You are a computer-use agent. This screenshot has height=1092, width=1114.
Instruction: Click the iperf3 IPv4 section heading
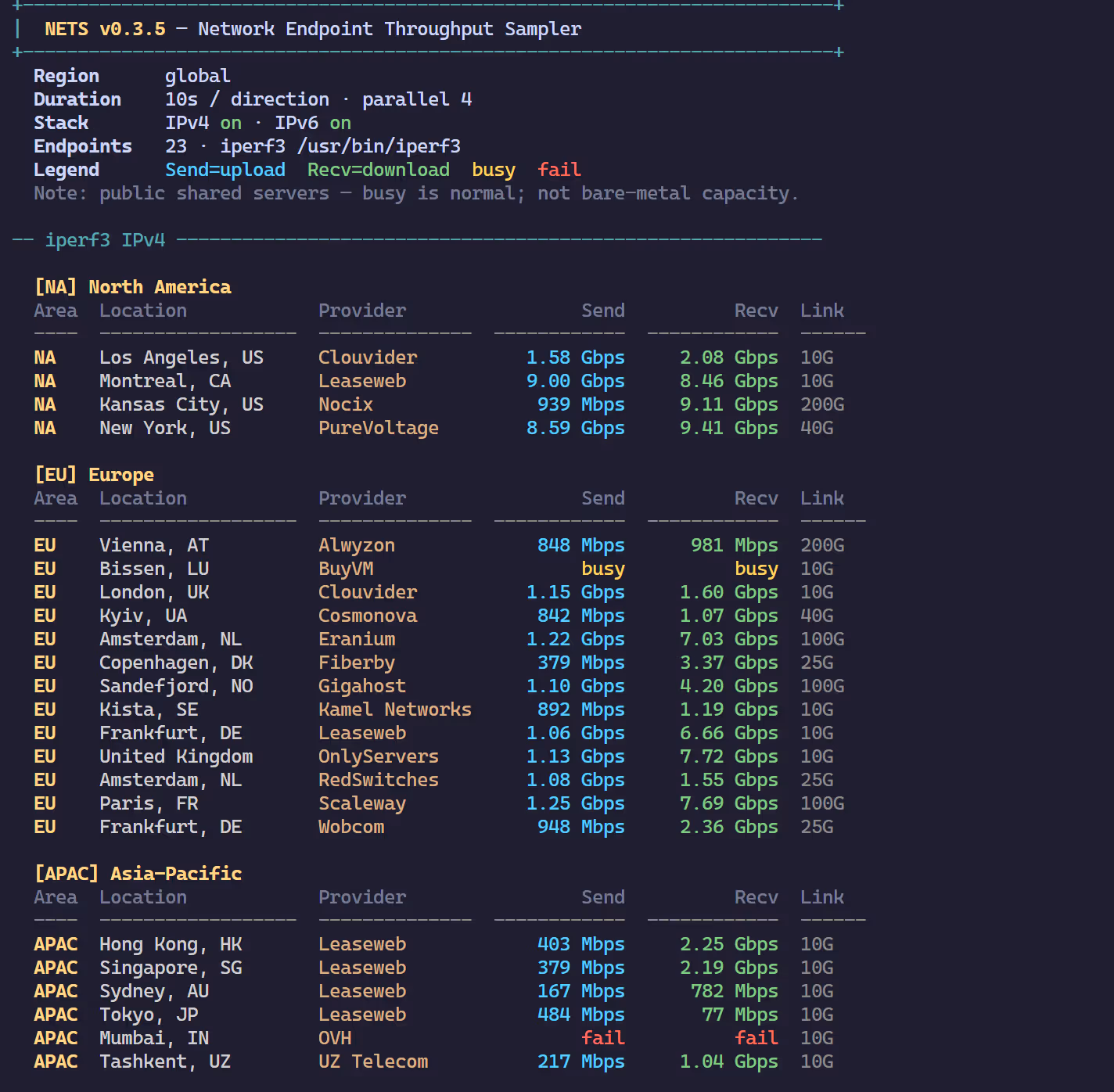[105, 240]
